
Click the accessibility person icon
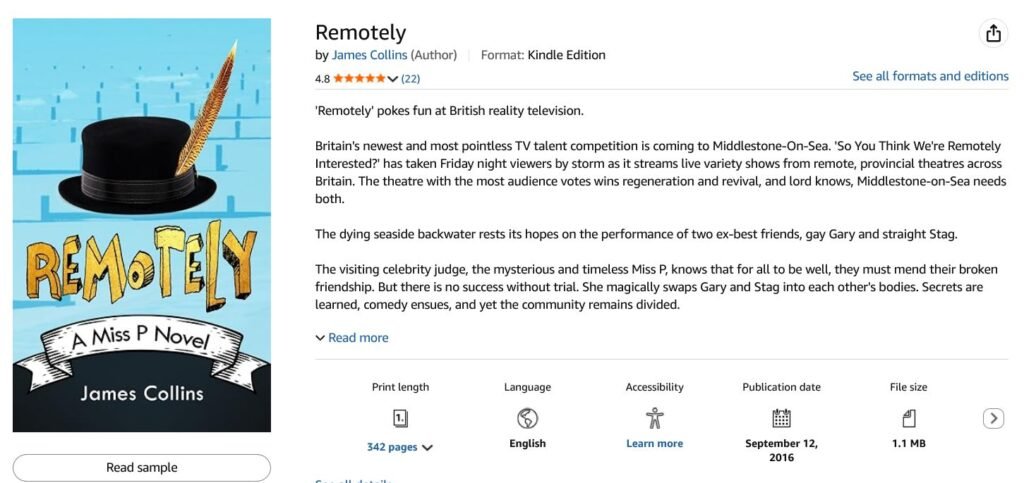click(x=654, y=418)
